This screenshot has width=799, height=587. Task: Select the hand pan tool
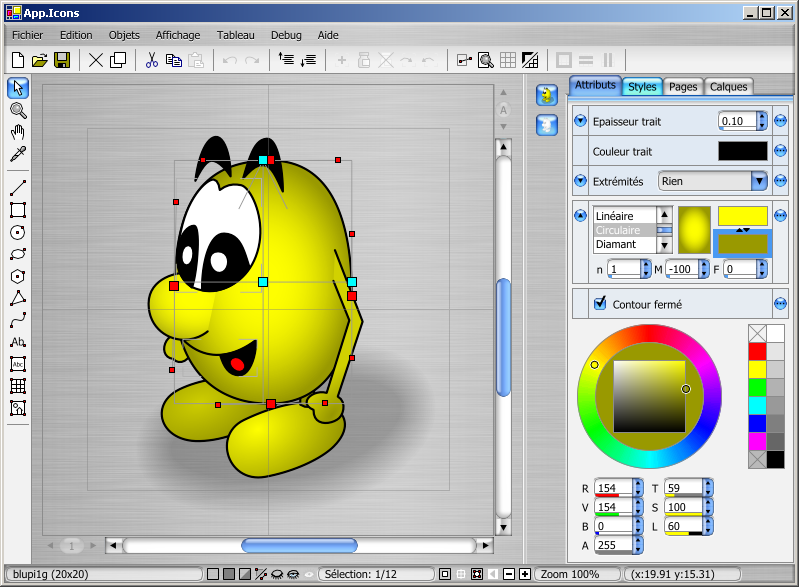(17, 132)
